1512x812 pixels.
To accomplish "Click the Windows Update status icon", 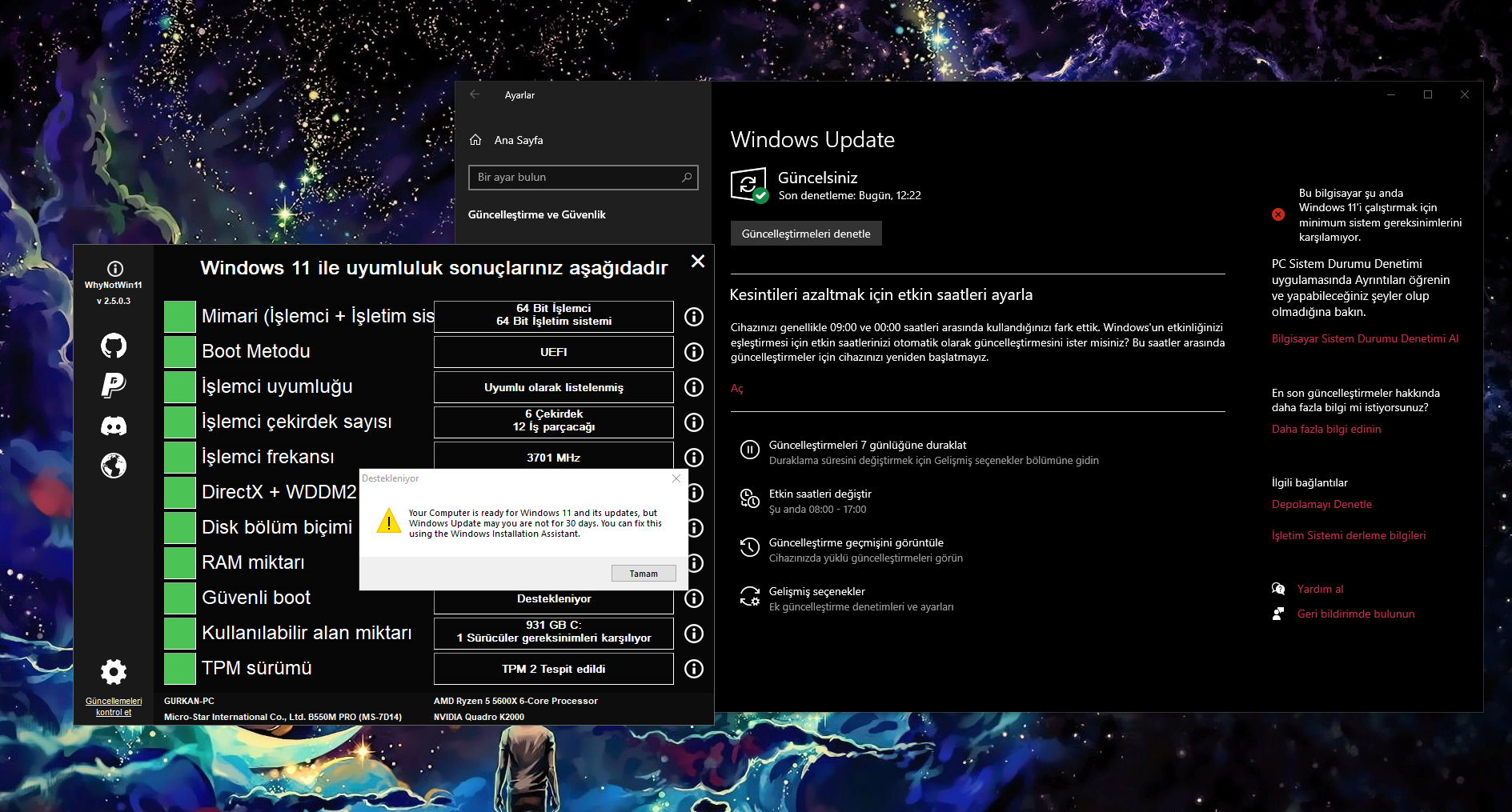I will point(749,185).
